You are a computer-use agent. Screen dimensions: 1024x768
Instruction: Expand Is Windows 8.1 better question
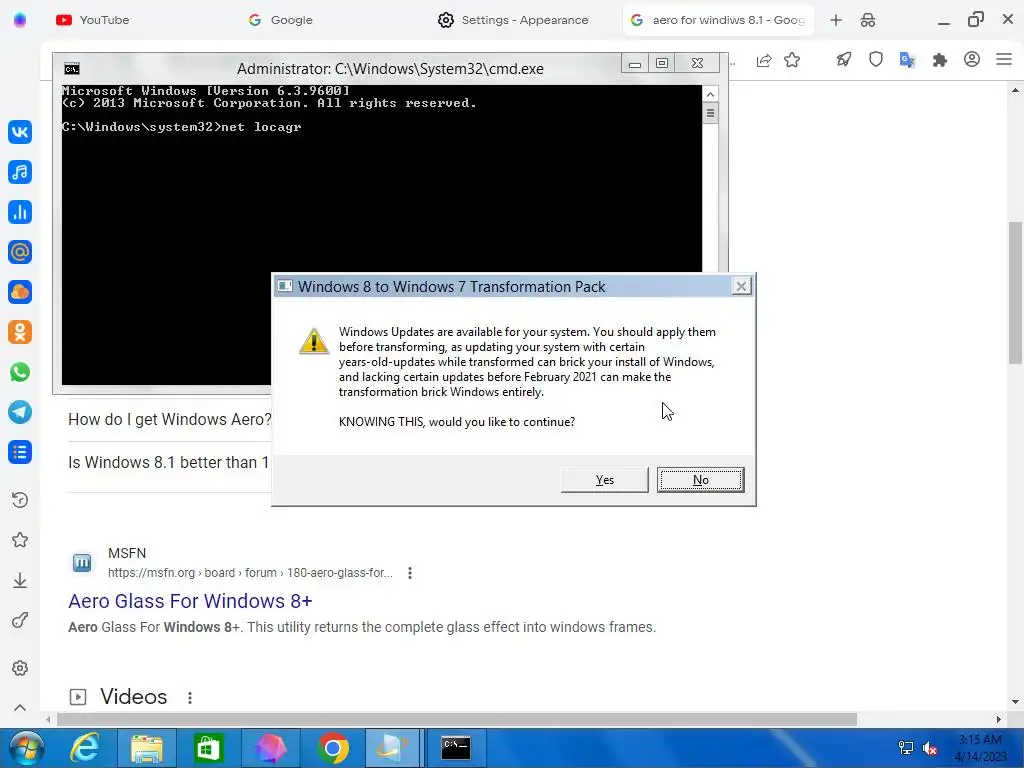[x=168, y=462]
